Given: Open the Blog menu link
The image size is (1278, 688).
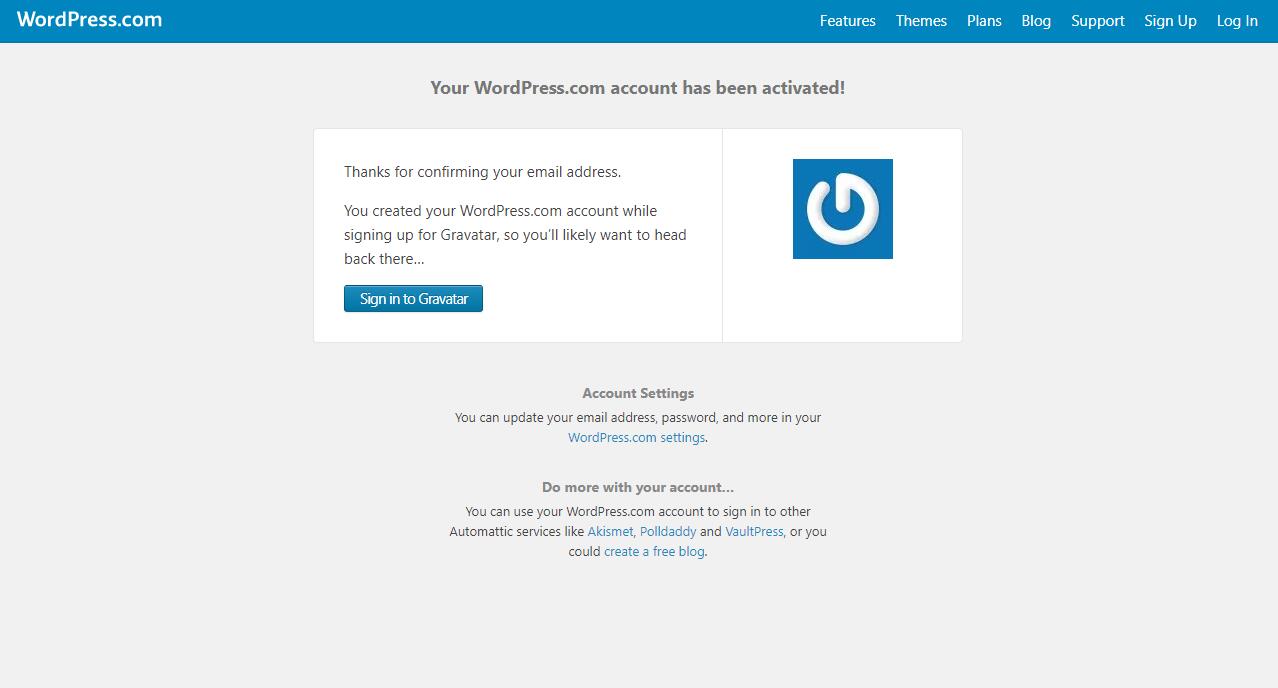Looking at the screenshot, I should [x=1036, y=21].
